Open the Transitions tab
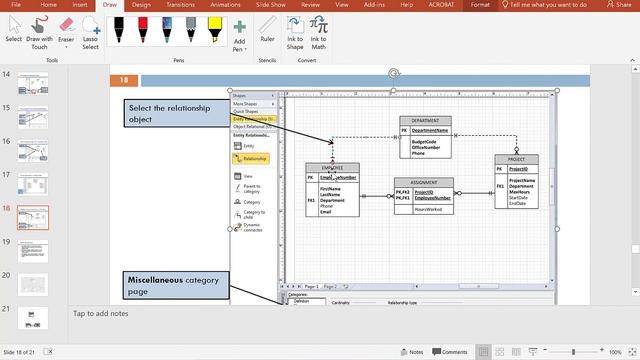The height and width of the screenshot is (360, 640). (180, 4)
